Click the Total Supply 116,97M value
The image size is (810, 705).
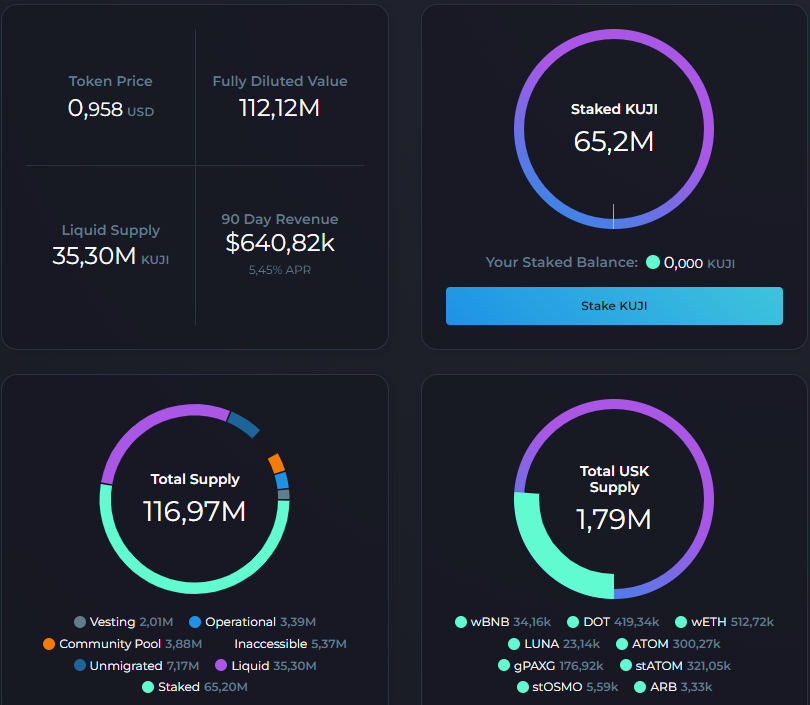tap(195, 512)
